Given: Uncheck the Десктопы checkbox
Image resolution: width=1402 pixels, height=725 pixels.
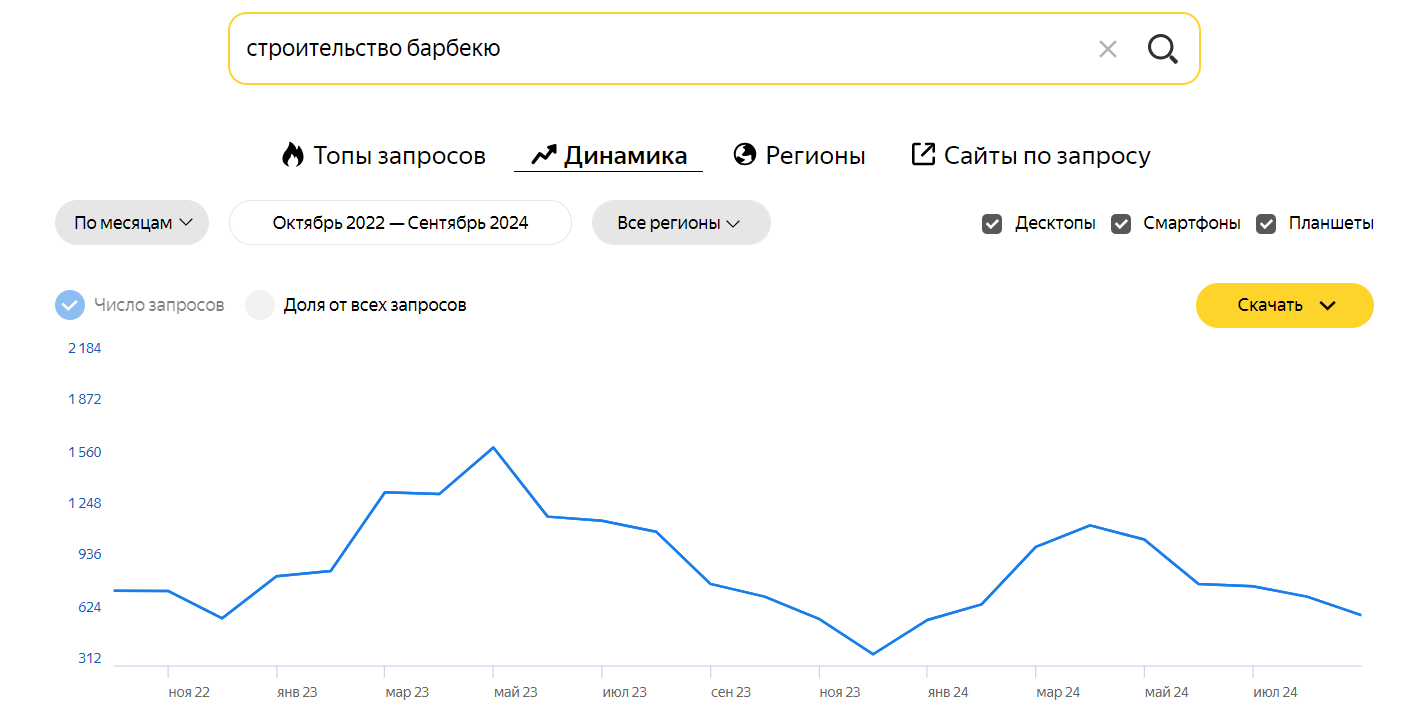Looking at the screenshot, I should [x=992, y=224].
